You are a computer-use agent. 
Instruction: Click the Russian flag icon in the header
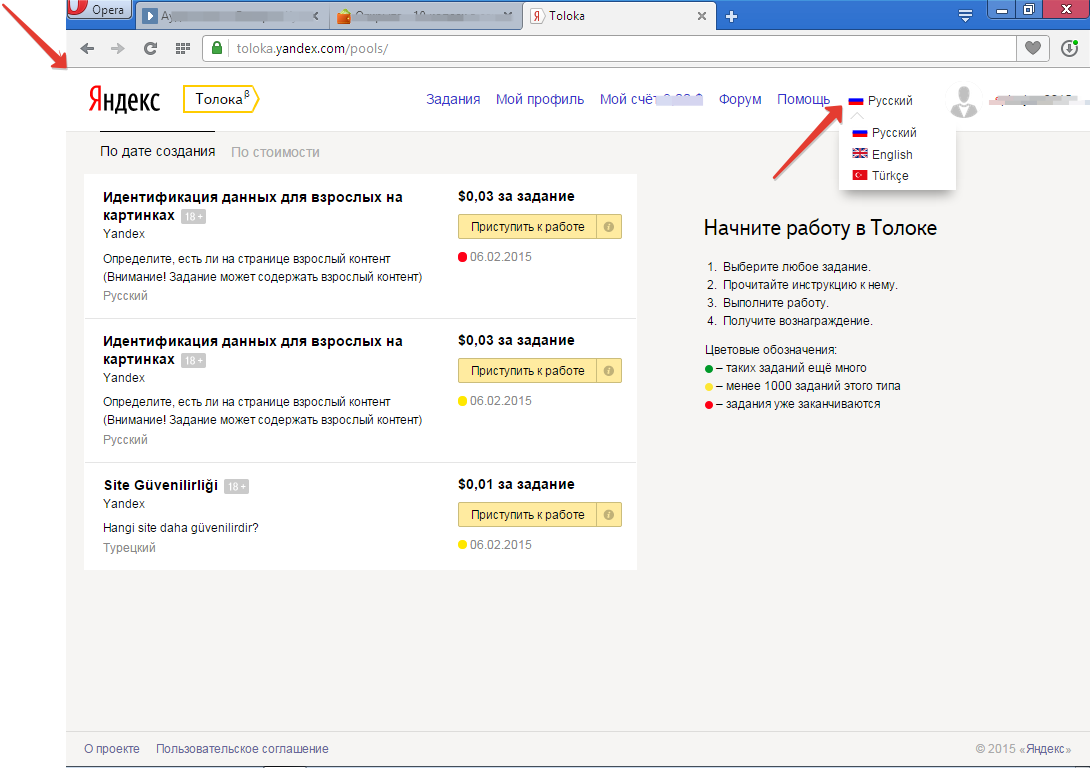855,100
